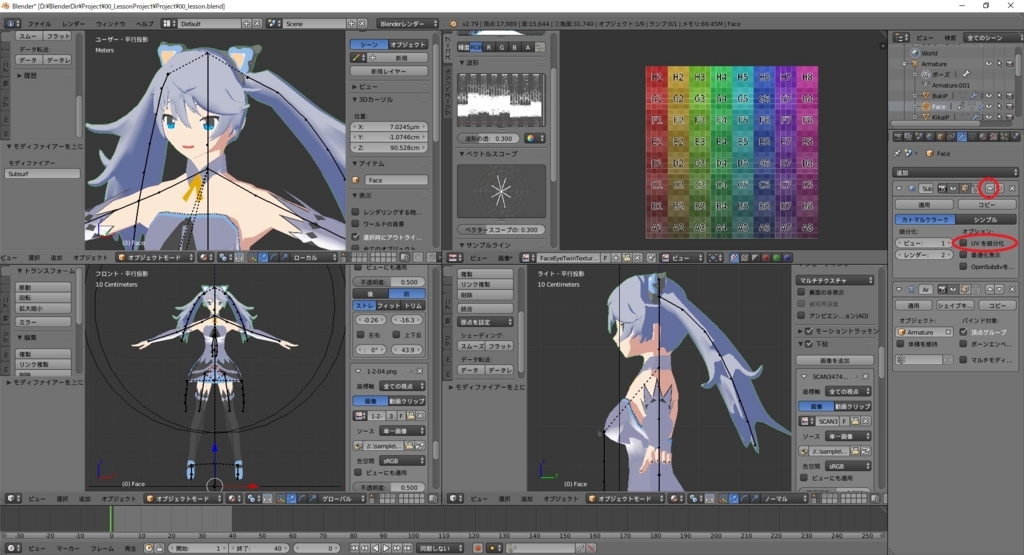
Task: Open the ウィンドウ menu
Action: click(x=110, y=24)
